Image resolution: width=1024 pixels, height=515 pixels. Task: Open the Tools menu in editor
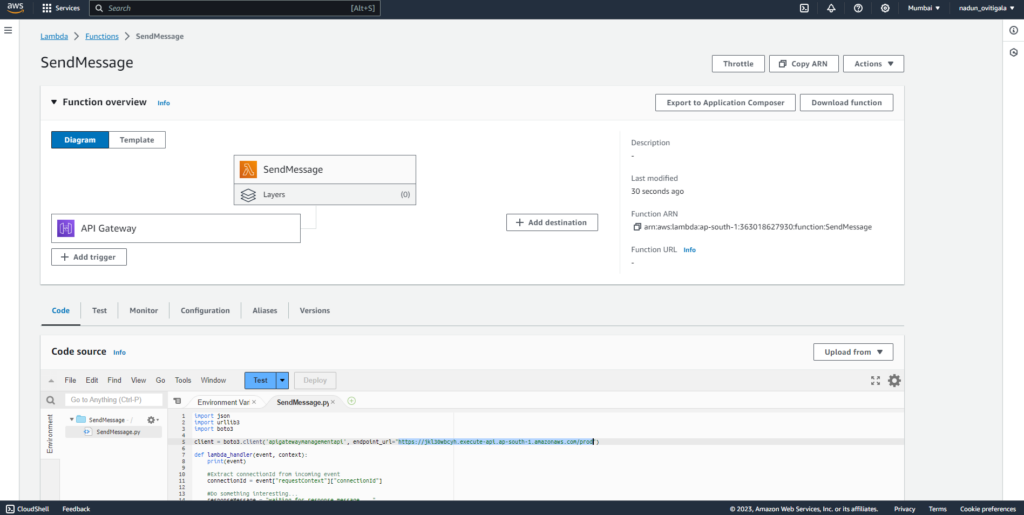(184, 381)
